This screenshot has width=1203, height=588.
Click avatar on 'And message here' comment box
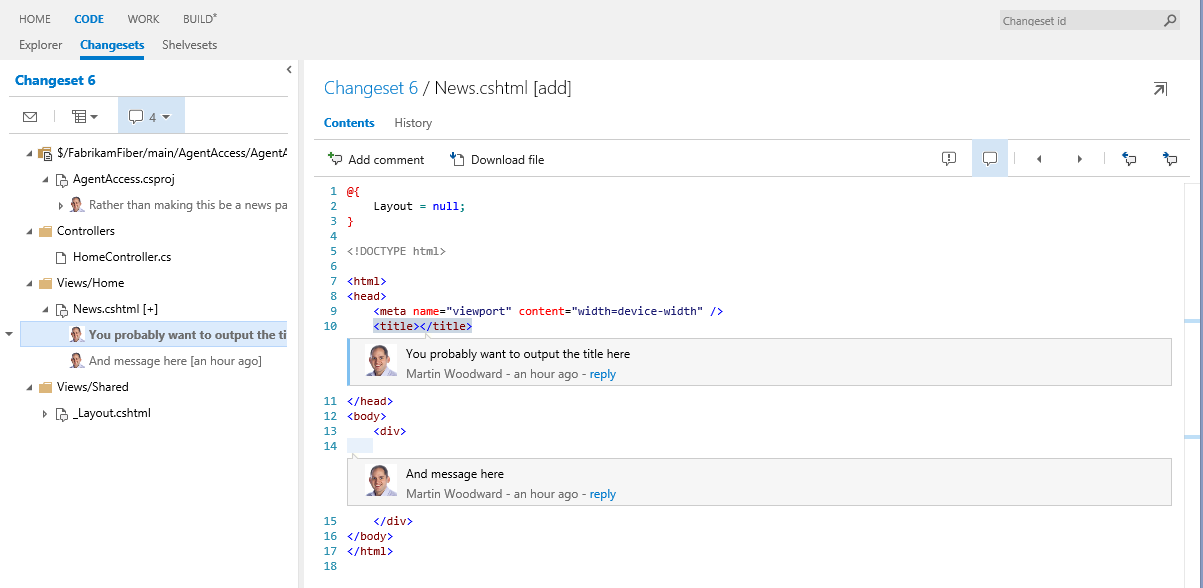coord(381,481)
